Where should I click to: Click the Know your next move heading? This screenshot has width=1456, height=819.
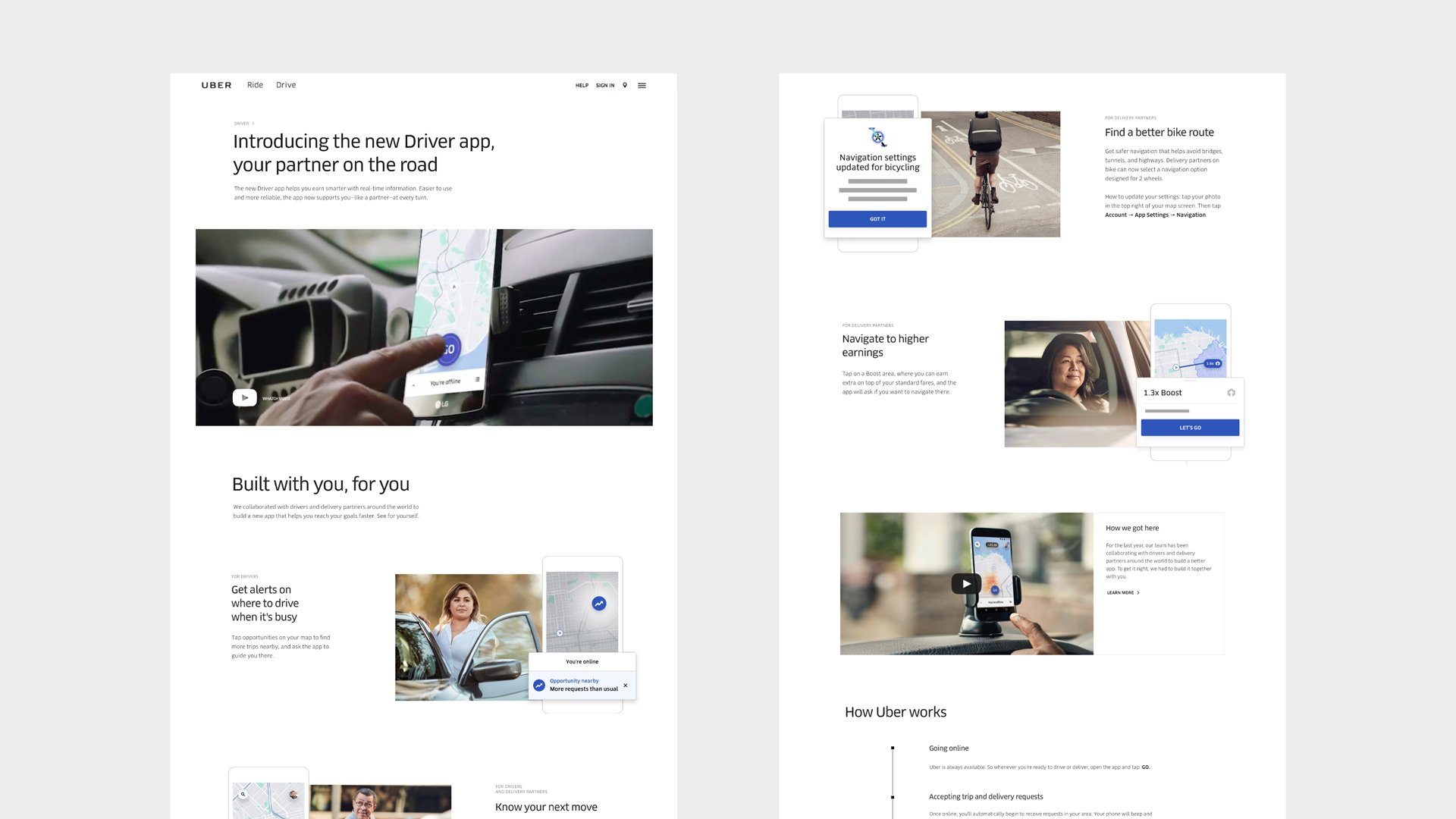click(x=546, y=807)
